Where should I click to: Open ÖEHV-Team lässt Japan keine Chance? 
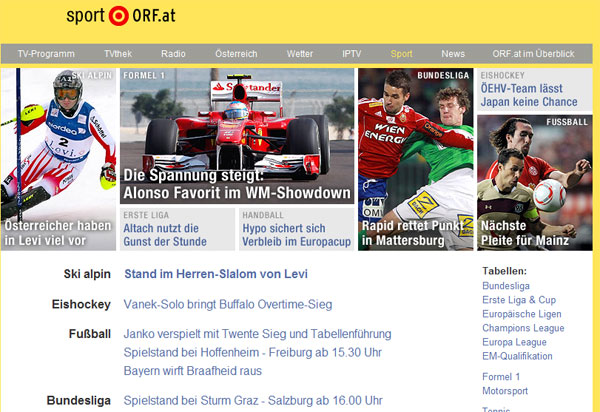pos(529,95)
